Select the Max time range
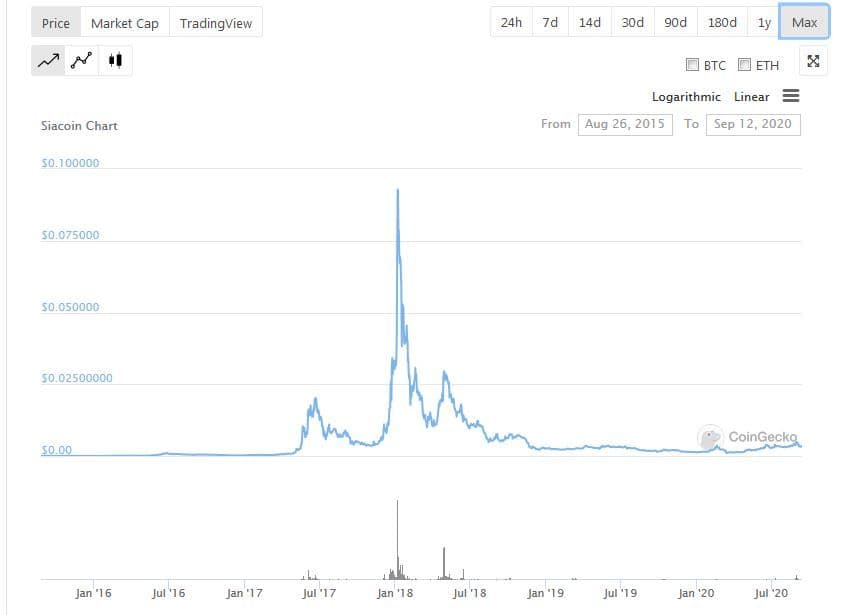This screenshot has width=847, height=615. [804, 22]
